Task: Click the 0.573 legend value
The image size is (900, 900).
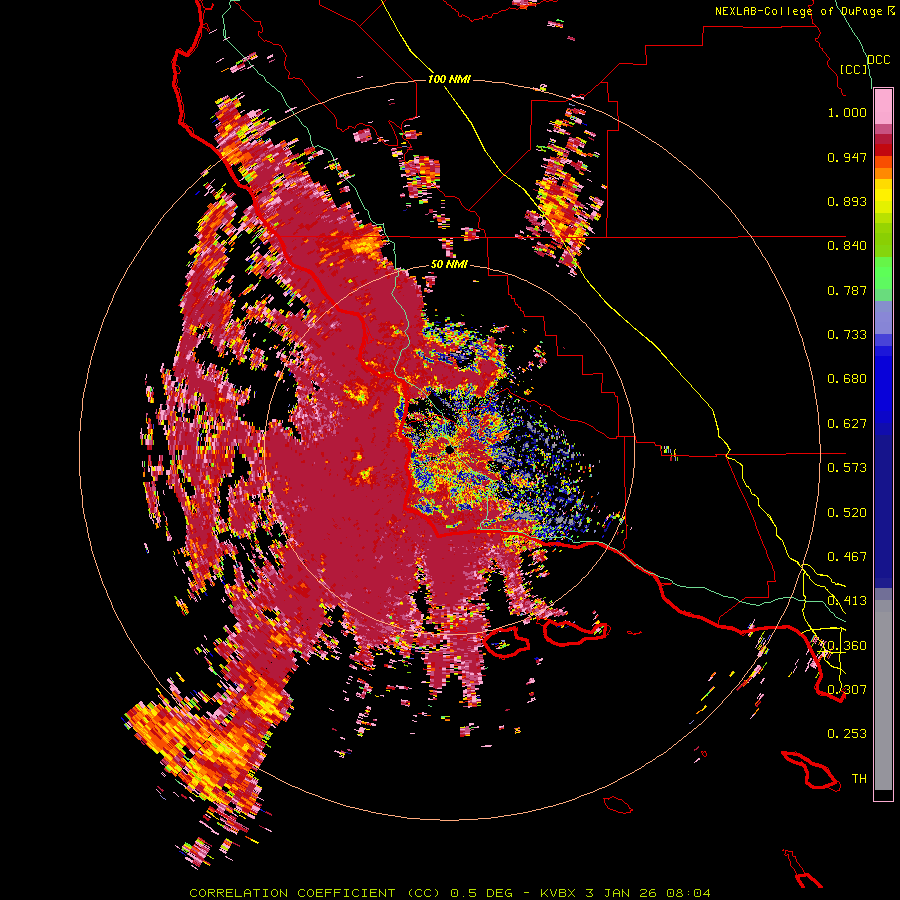Action: 847,468
